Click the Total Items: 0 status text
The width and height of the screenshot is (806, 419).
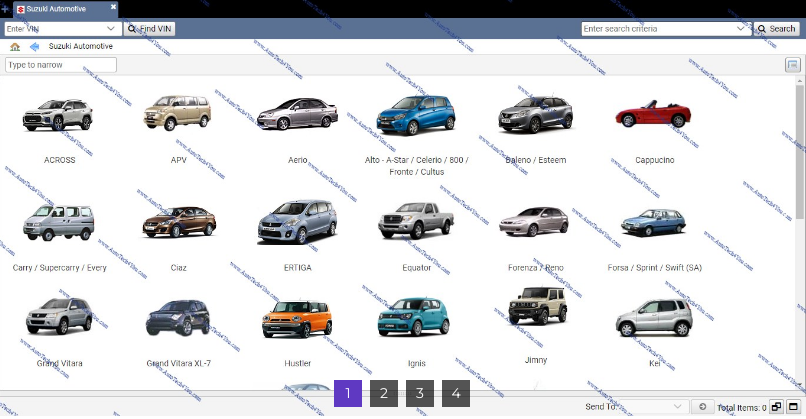click(742, 408)
